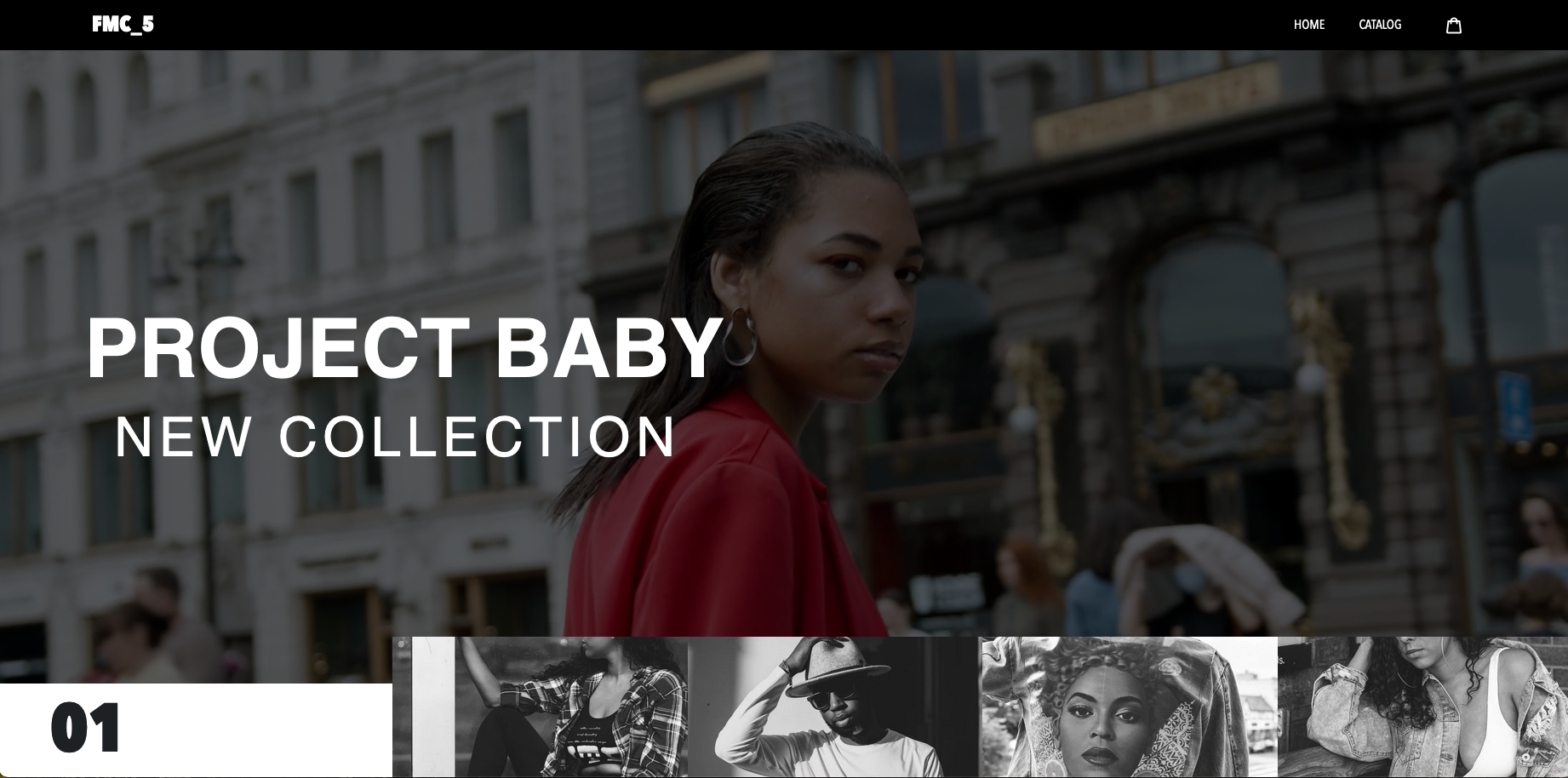This screenshot has height=778, width=1568.
Task: Click the sunglasses on the hat-wearing man
Action: tap(830, 700)
